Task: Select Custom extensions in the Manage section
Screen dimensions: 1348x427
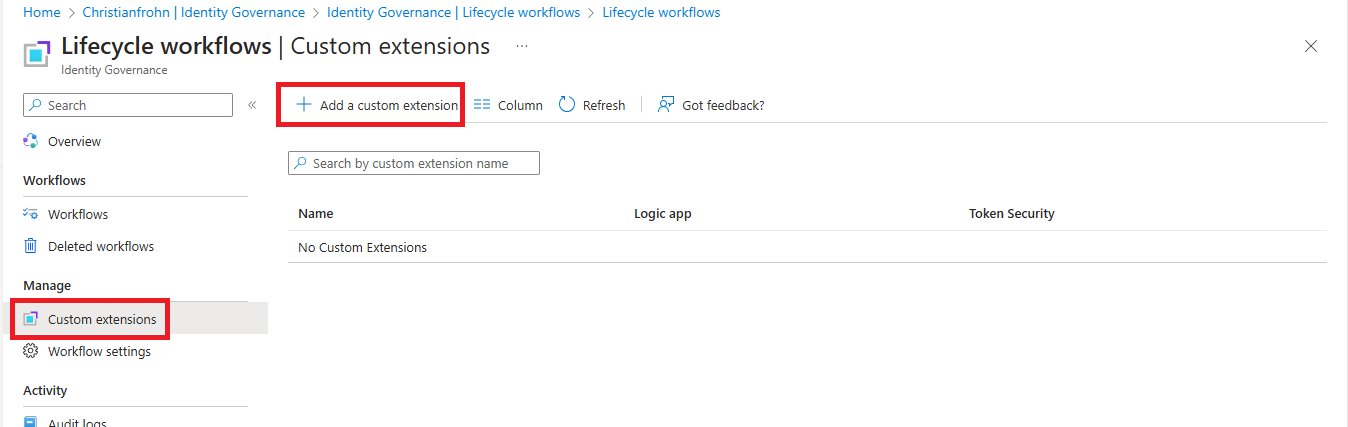Action: click(x=101, y=319)
